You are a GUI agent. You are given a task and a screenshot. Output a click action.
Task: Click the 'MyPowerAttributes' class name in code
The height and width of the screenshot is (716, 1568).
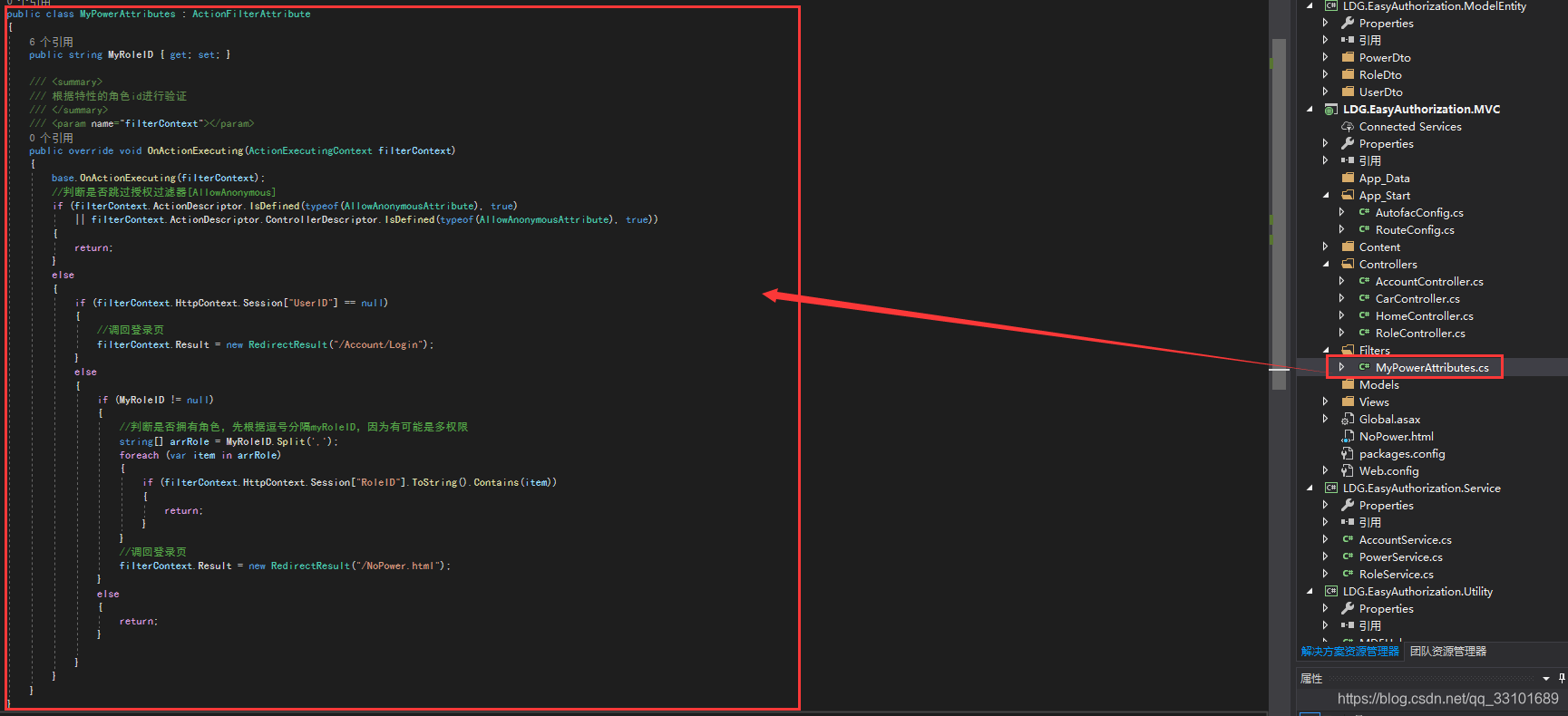click(128, 14)
